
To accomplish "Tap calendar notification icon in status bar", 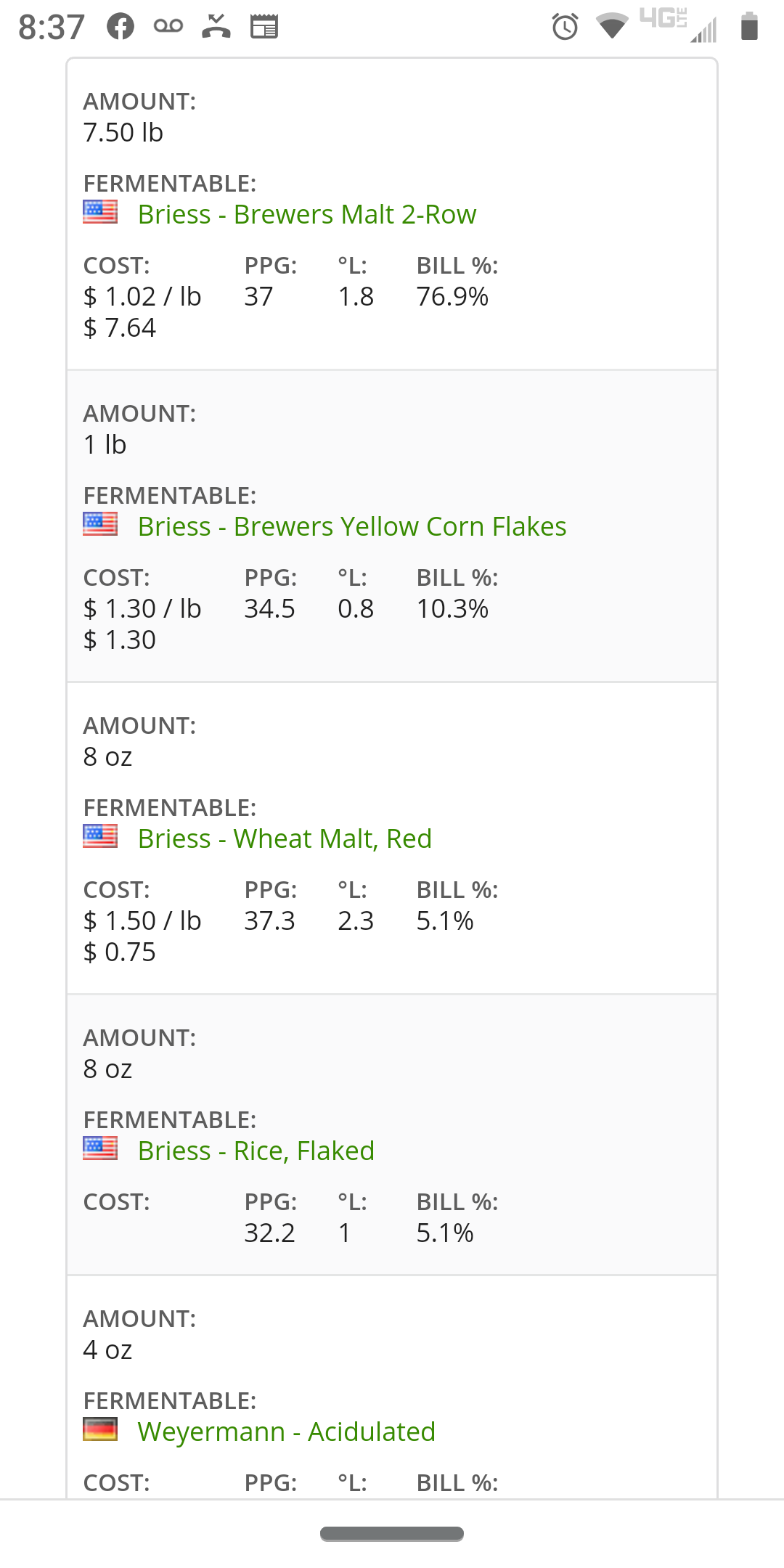I will click(x=264, y=27).
